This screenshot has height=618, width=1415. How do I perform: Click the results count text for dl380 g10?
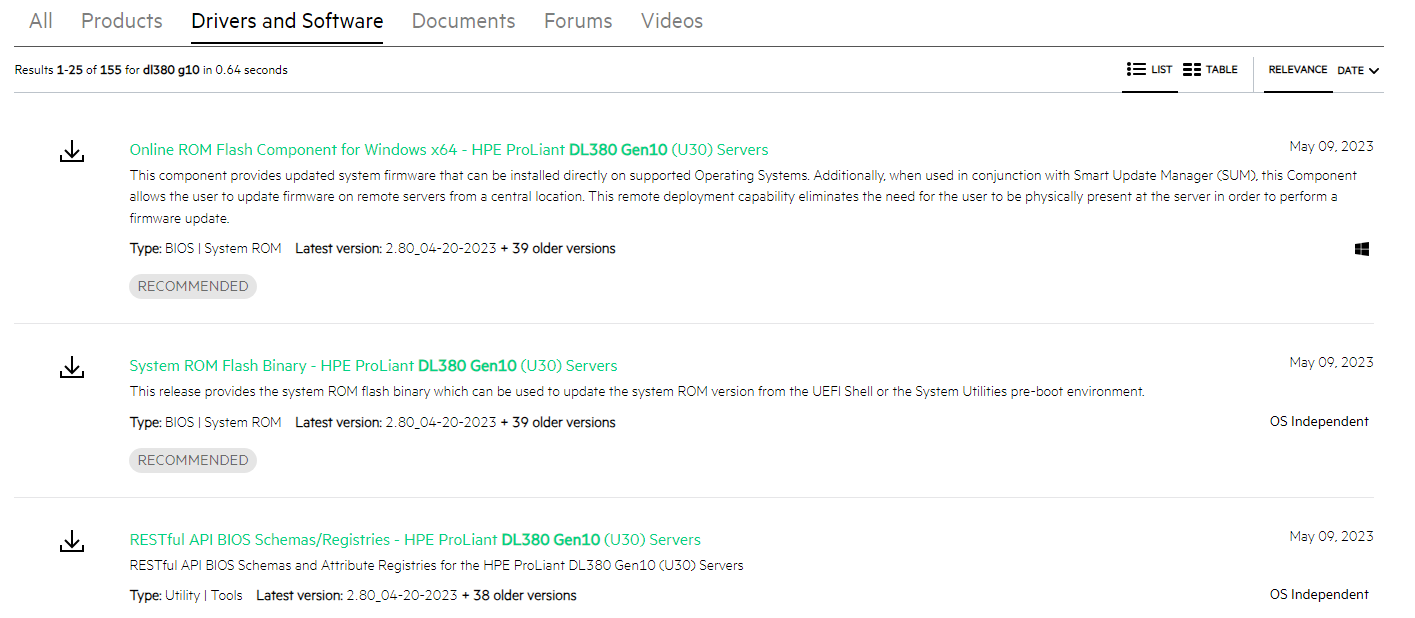click(x=151, y=70)
